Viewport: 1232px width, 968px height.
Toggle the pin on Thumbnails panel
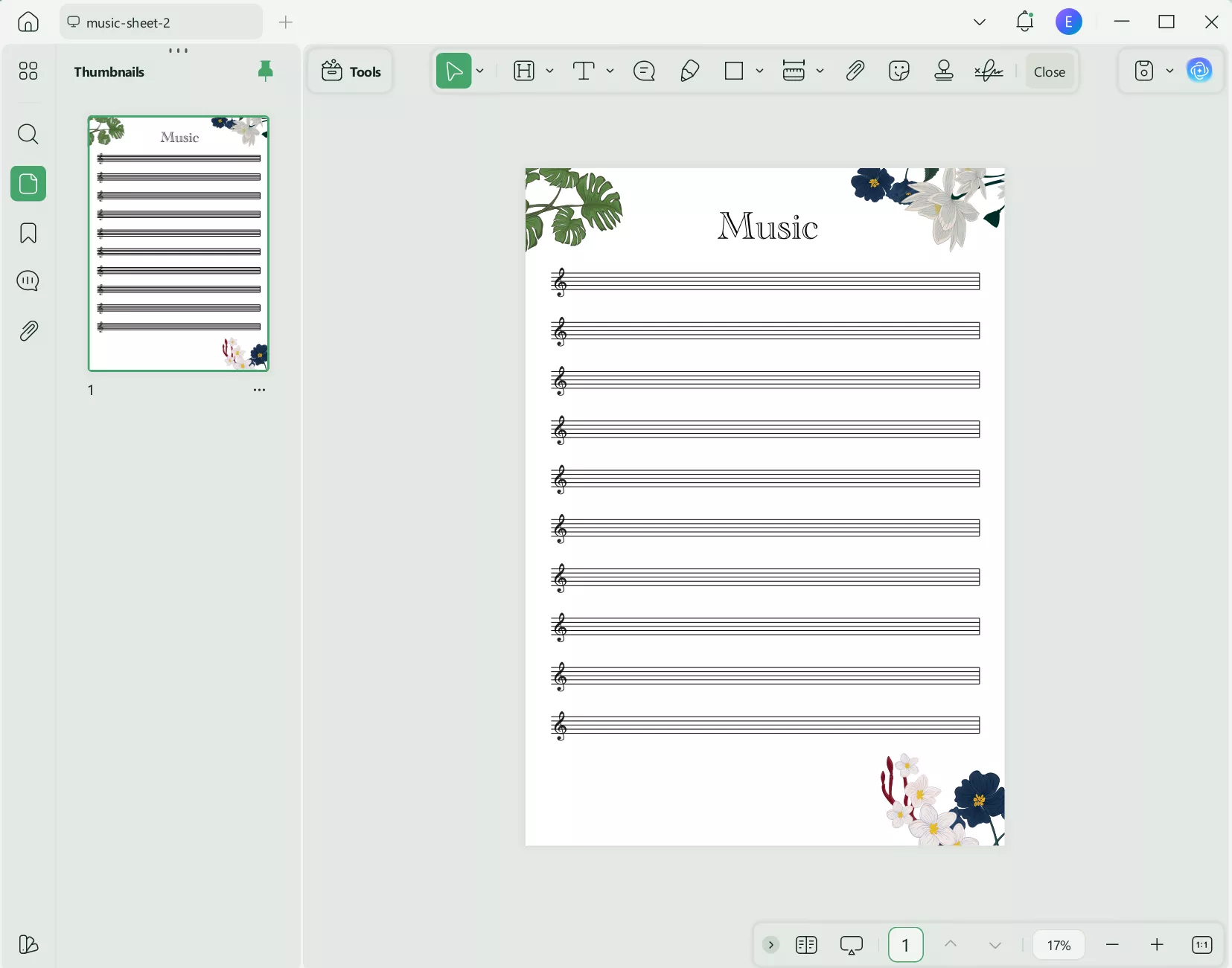click(x=265, y=71)
